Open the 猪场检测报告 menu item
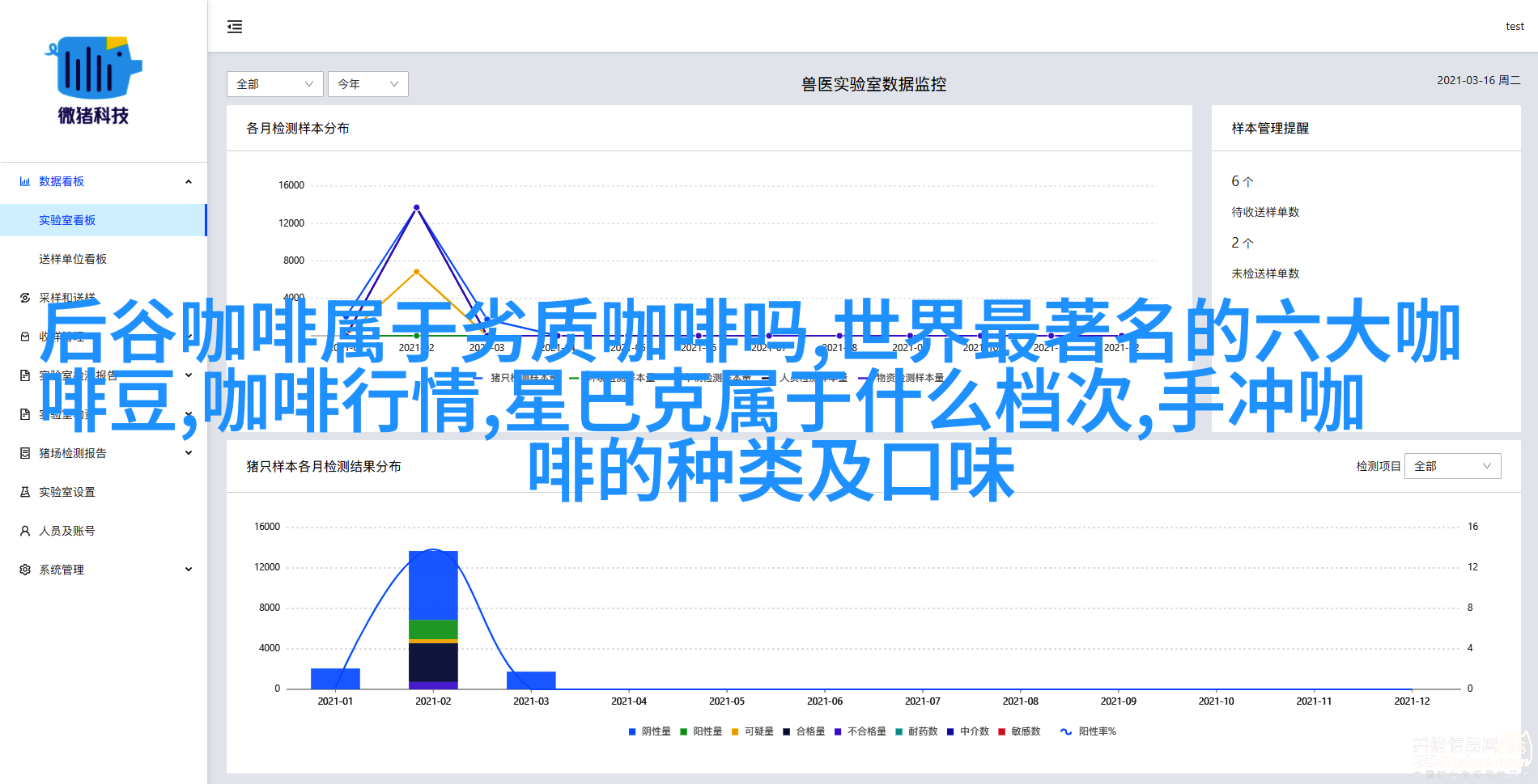This screenshot has width=1538, height=784. [x=104, y=453]
